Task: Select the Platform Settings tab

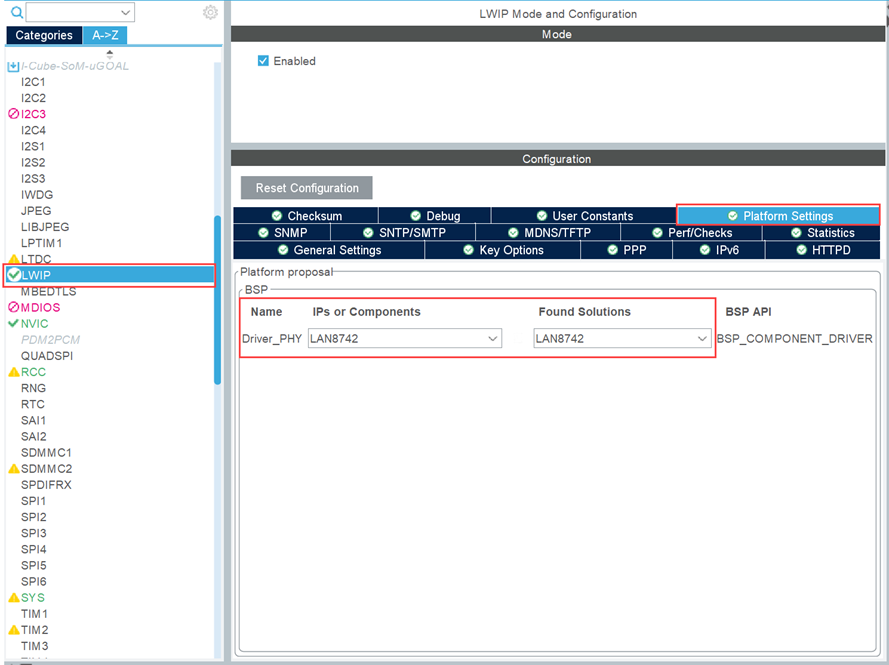Action: click(779, 215)
